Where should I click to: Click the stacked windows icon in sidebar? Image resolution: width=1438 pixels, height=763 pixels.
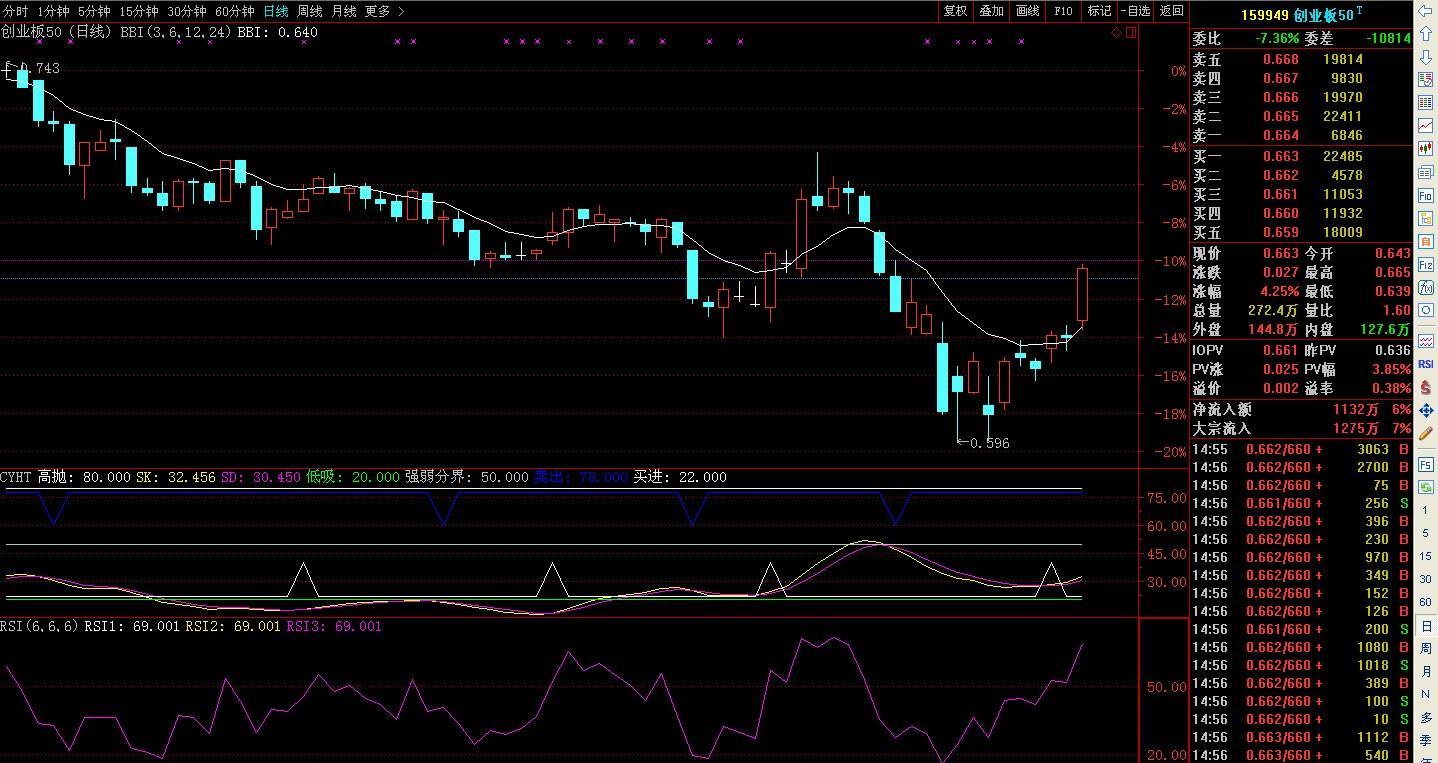pos(1426,172)
